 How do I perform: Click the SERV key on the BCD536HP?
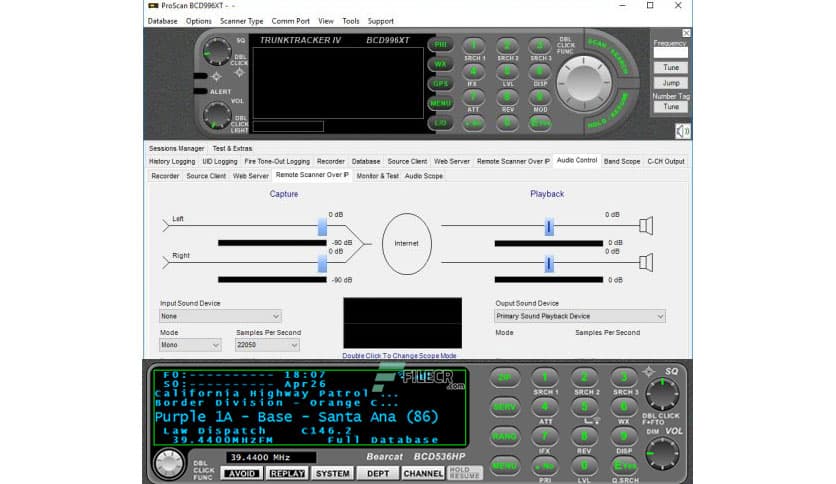(x=504, y=407)
